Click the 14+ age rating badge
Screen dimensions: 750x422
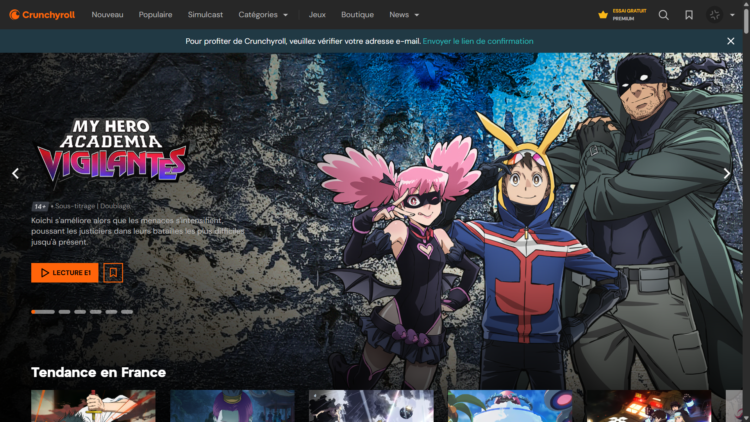40,207
